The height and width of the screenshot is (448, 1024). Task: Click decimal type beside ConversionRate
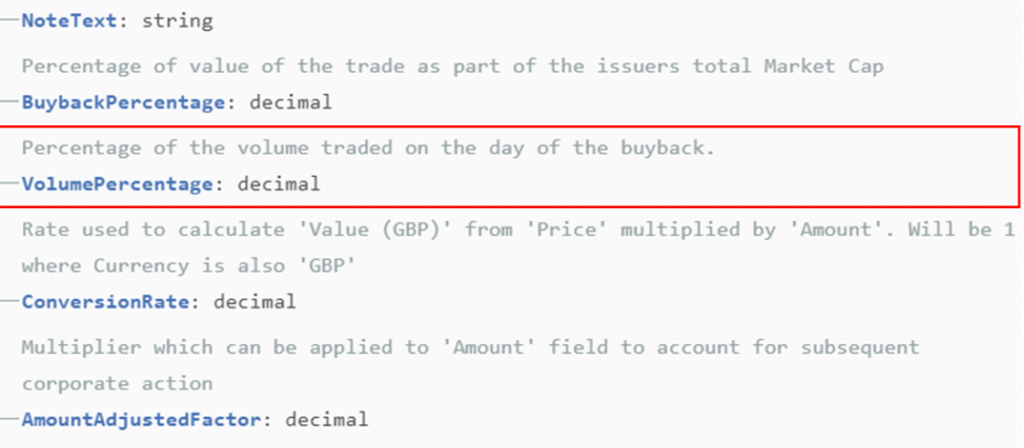(255, 301)
